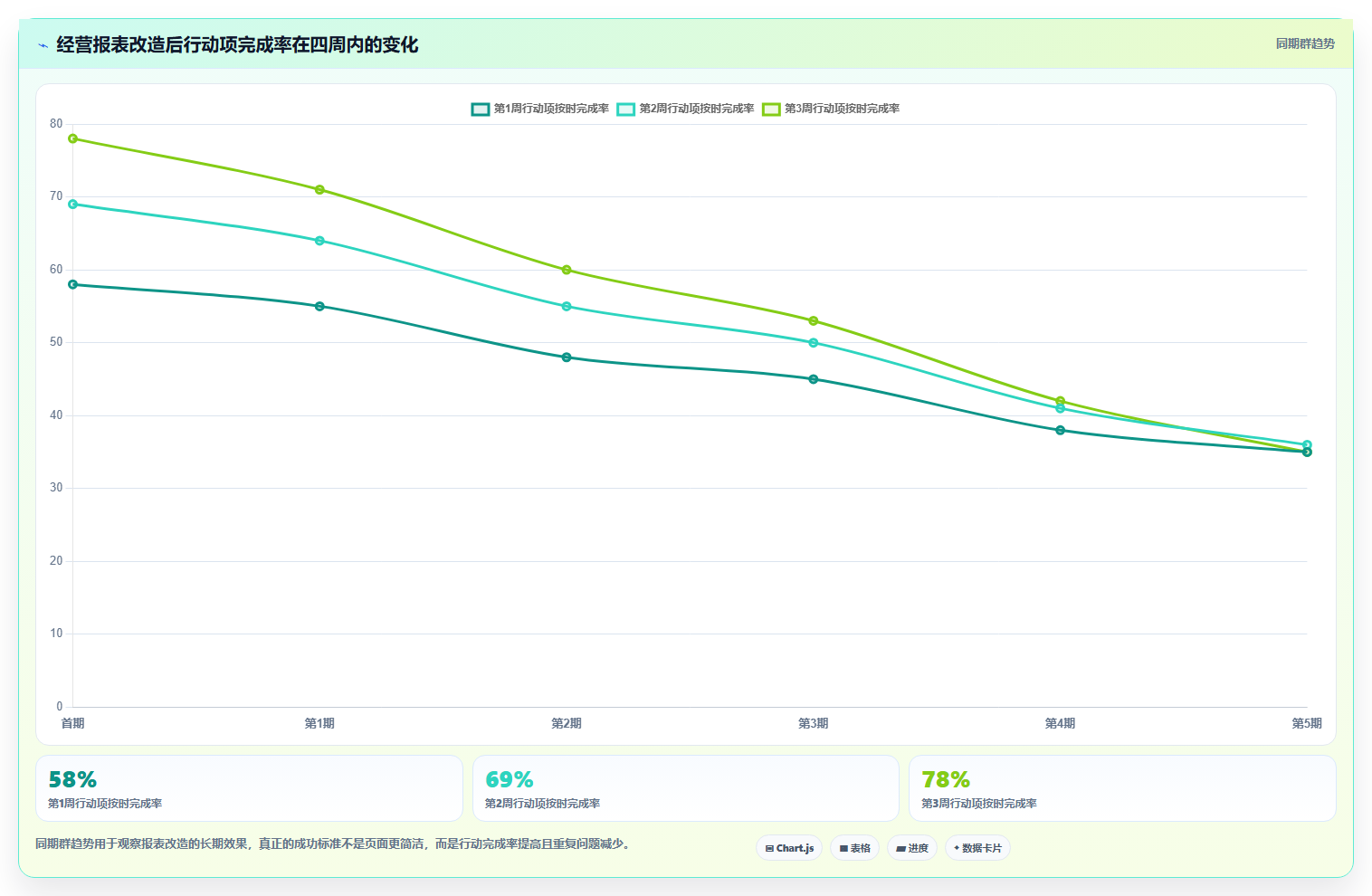
Task: Open the 69% 第2周行动项 stat card
Action: 686,788
